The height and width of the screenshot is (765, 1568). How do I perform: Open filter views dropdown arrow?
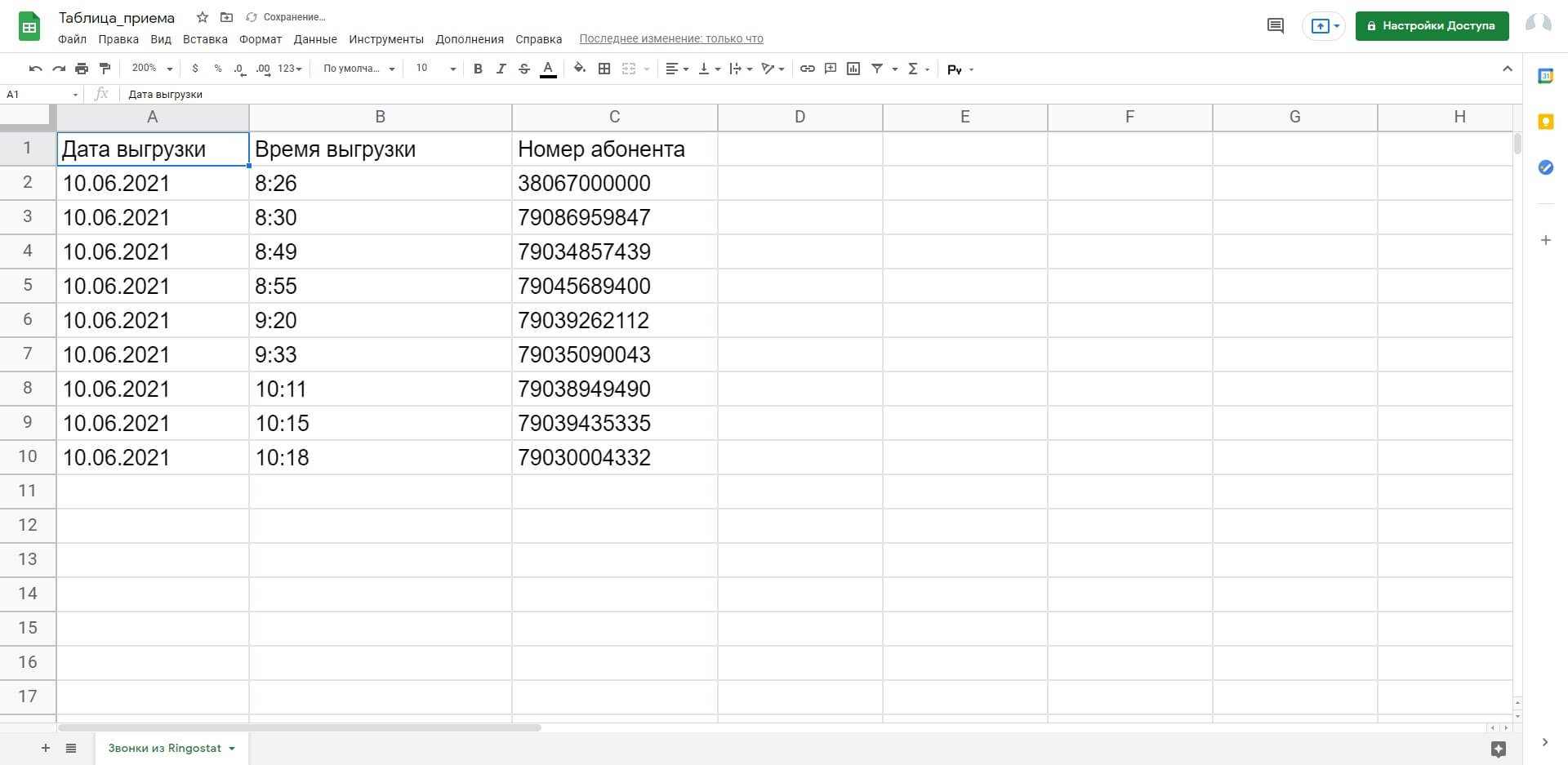click(x=895, y=69)
